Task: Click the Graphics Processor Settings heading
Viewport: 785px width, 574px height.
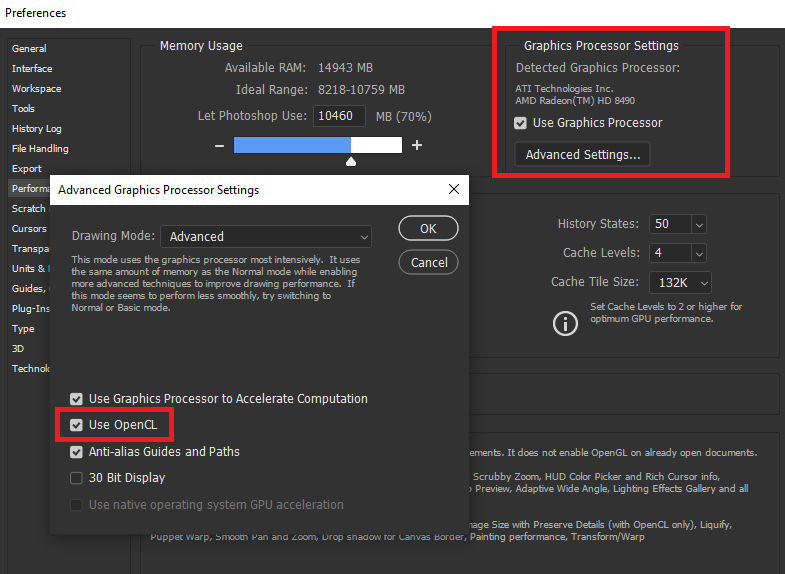Action: point(601,46)
